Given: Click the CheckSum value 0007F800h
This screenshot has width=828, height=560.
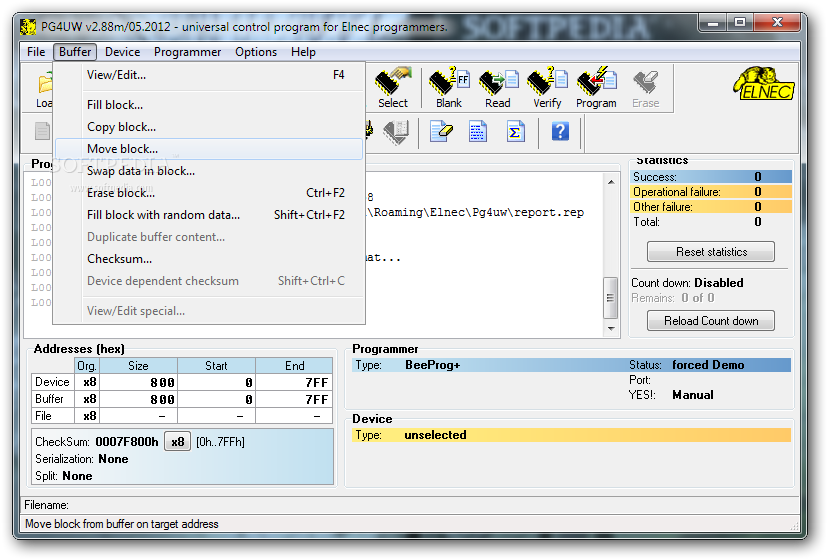Looking at the screenshot, I should coord(127,442).
